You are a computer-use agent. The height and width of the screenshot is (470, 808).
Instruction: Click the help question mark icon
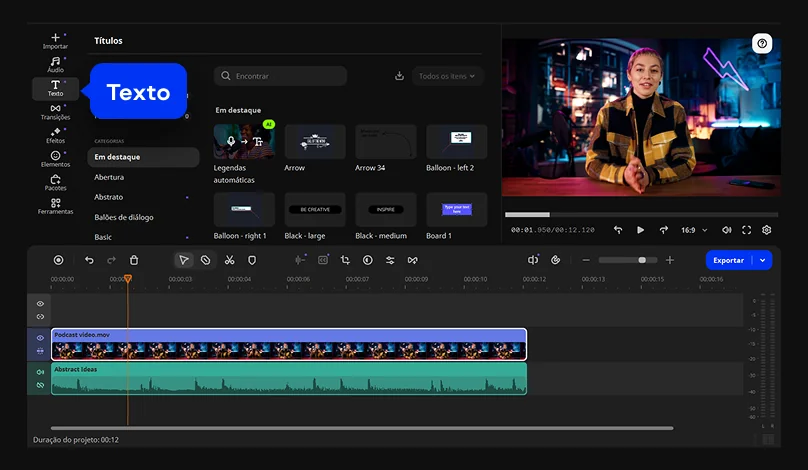(x=763, y=44)
